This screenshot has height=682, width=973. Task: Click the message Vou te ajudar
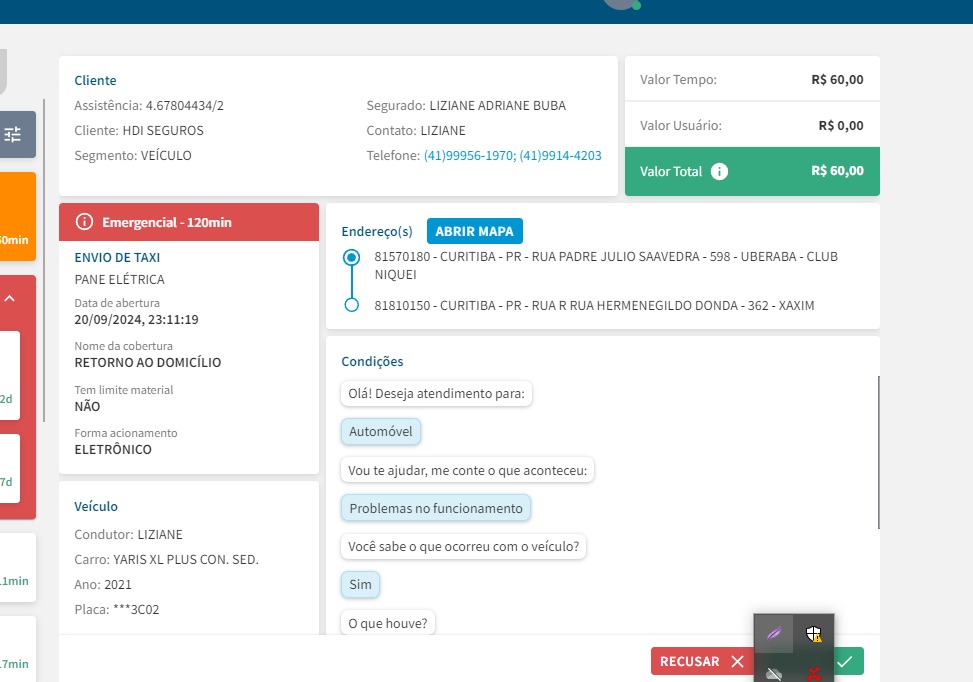pos(467,470)
